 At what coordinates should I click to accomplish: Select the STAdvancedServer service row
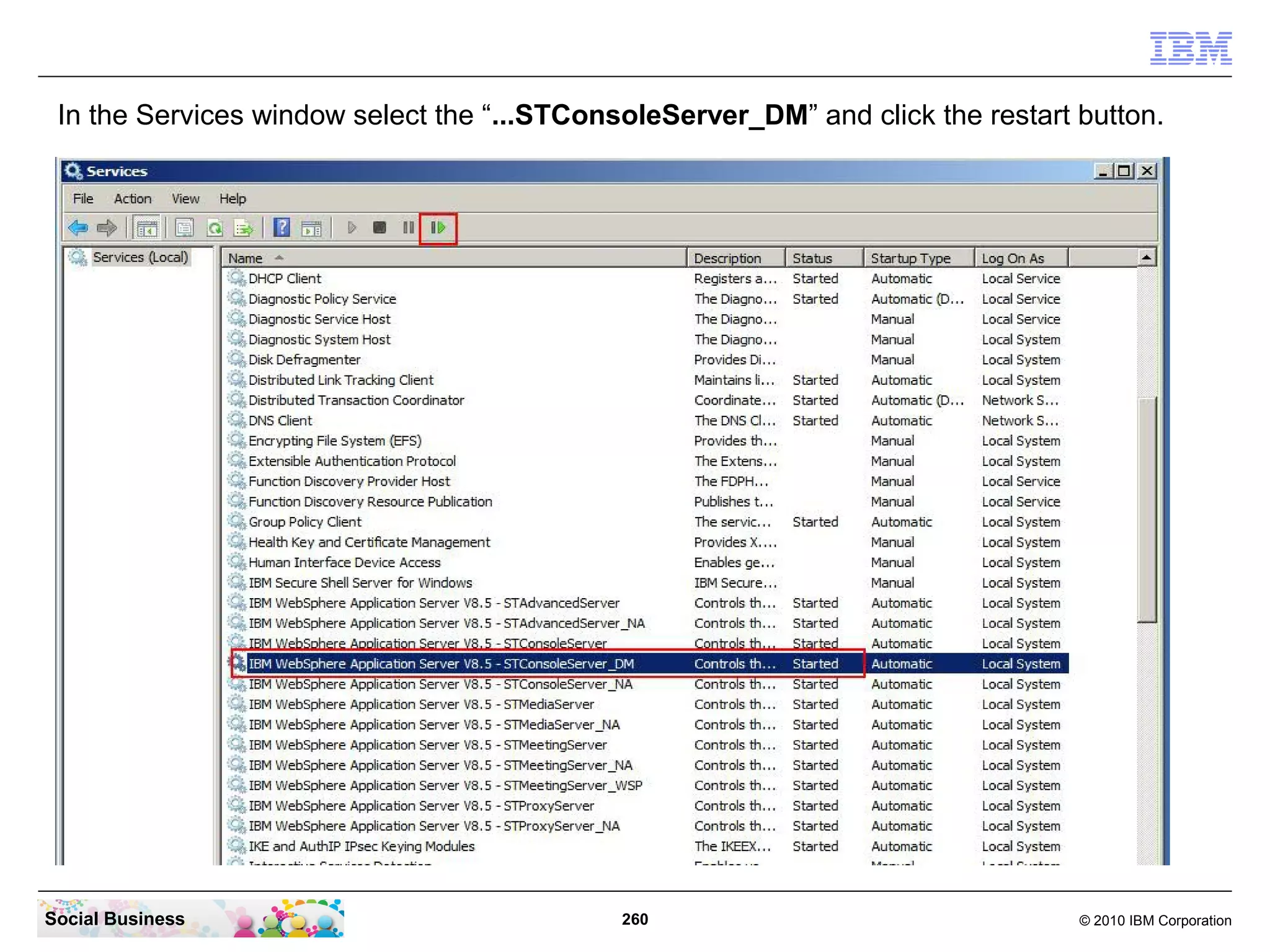click(x=647, y=603)
